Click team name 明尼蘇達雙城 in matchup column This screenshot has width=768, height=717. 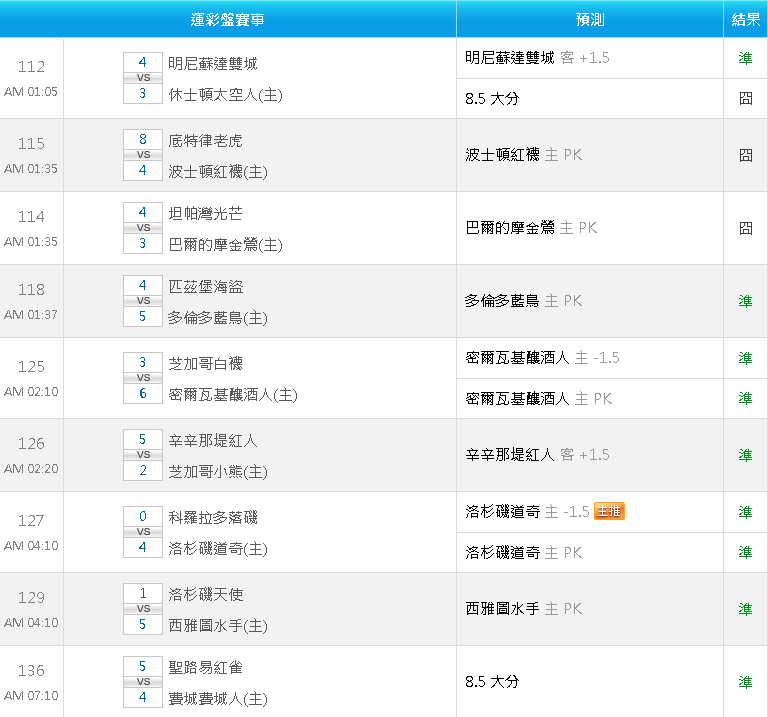[x=213, y=63]
